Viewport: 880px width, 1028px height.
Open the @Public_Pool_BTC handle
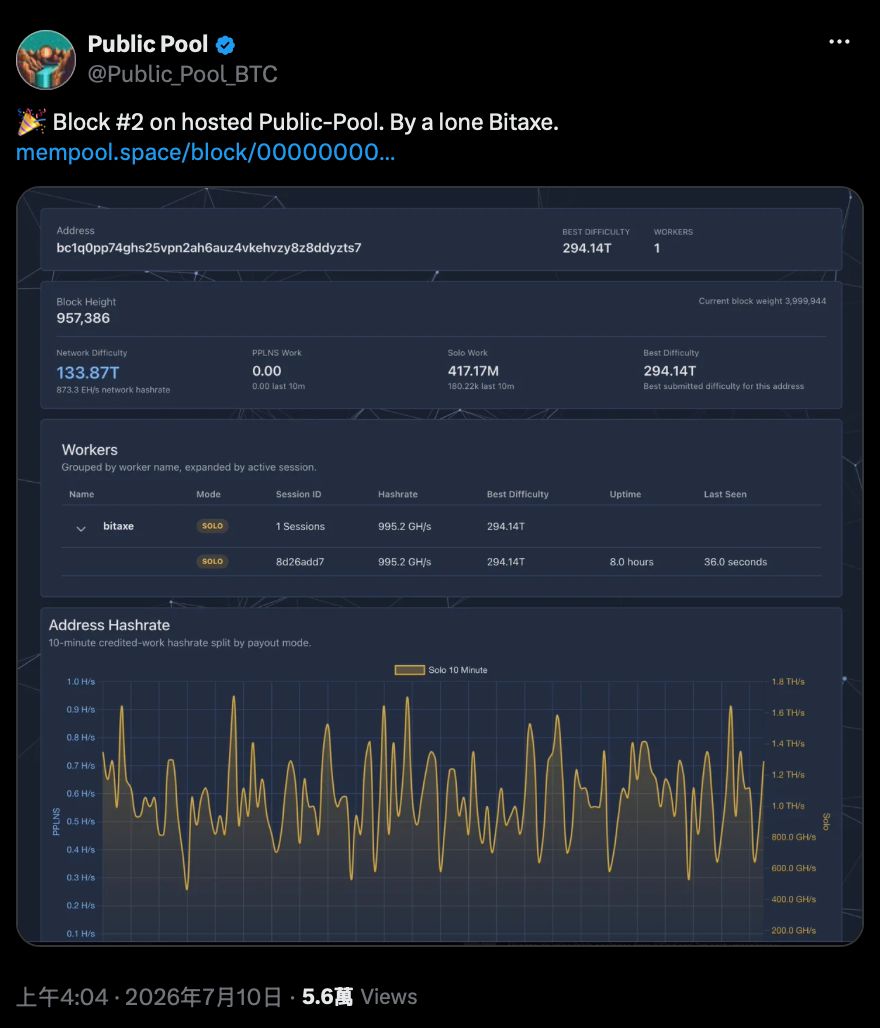point(182,74)
